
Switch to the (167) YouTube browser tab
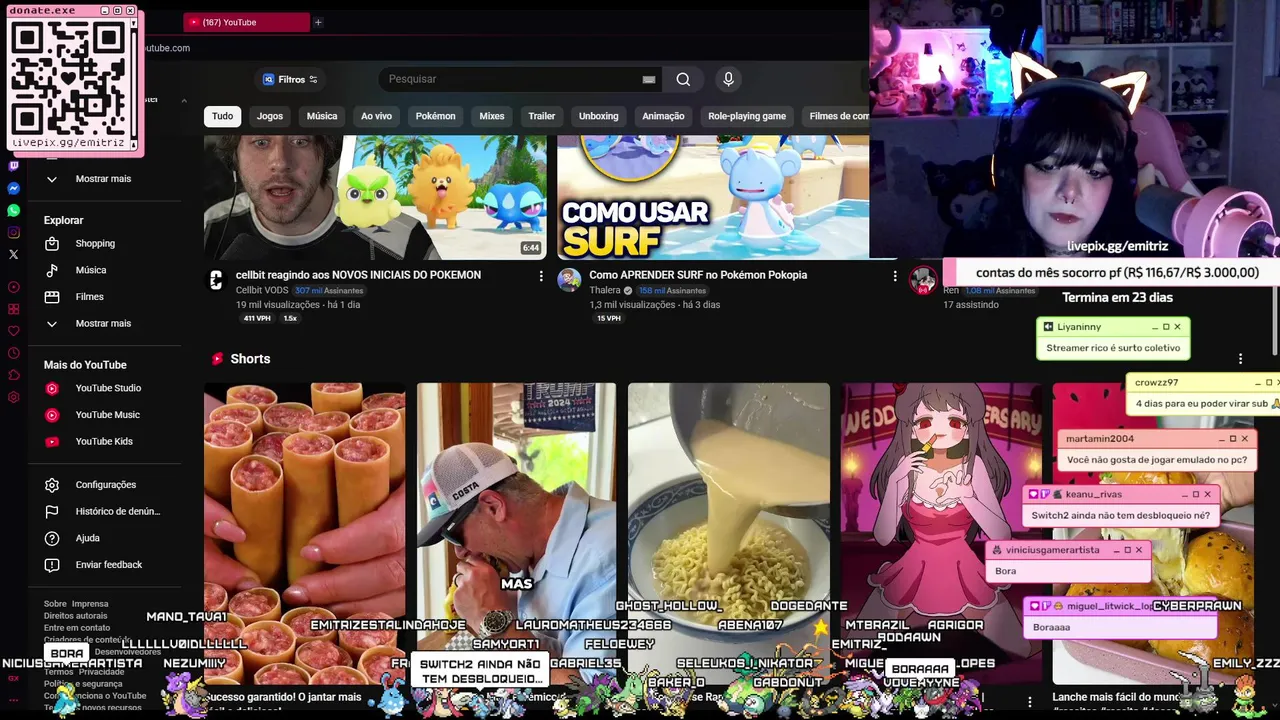click(x=246, y=22)
